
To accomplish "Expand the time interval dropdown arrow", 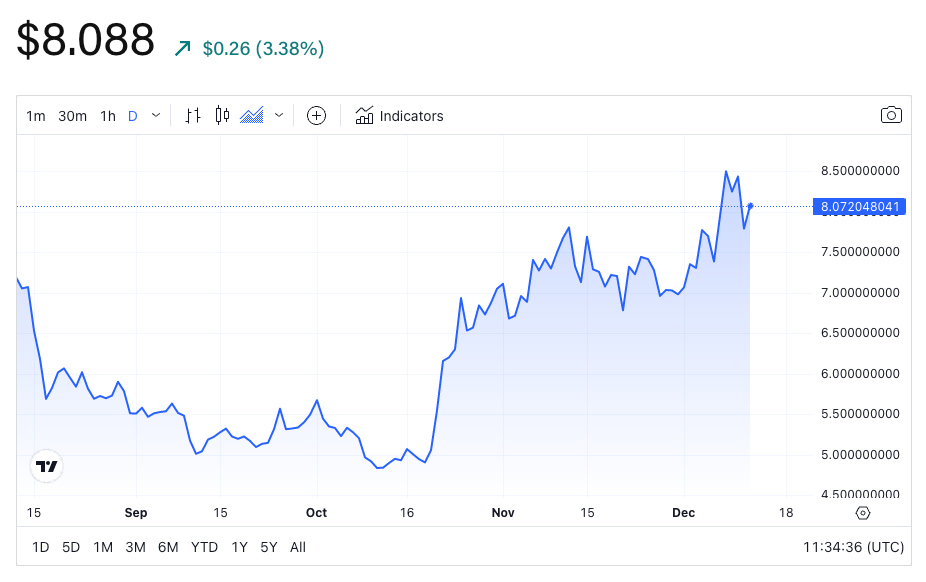I will (x=156, y=116).
